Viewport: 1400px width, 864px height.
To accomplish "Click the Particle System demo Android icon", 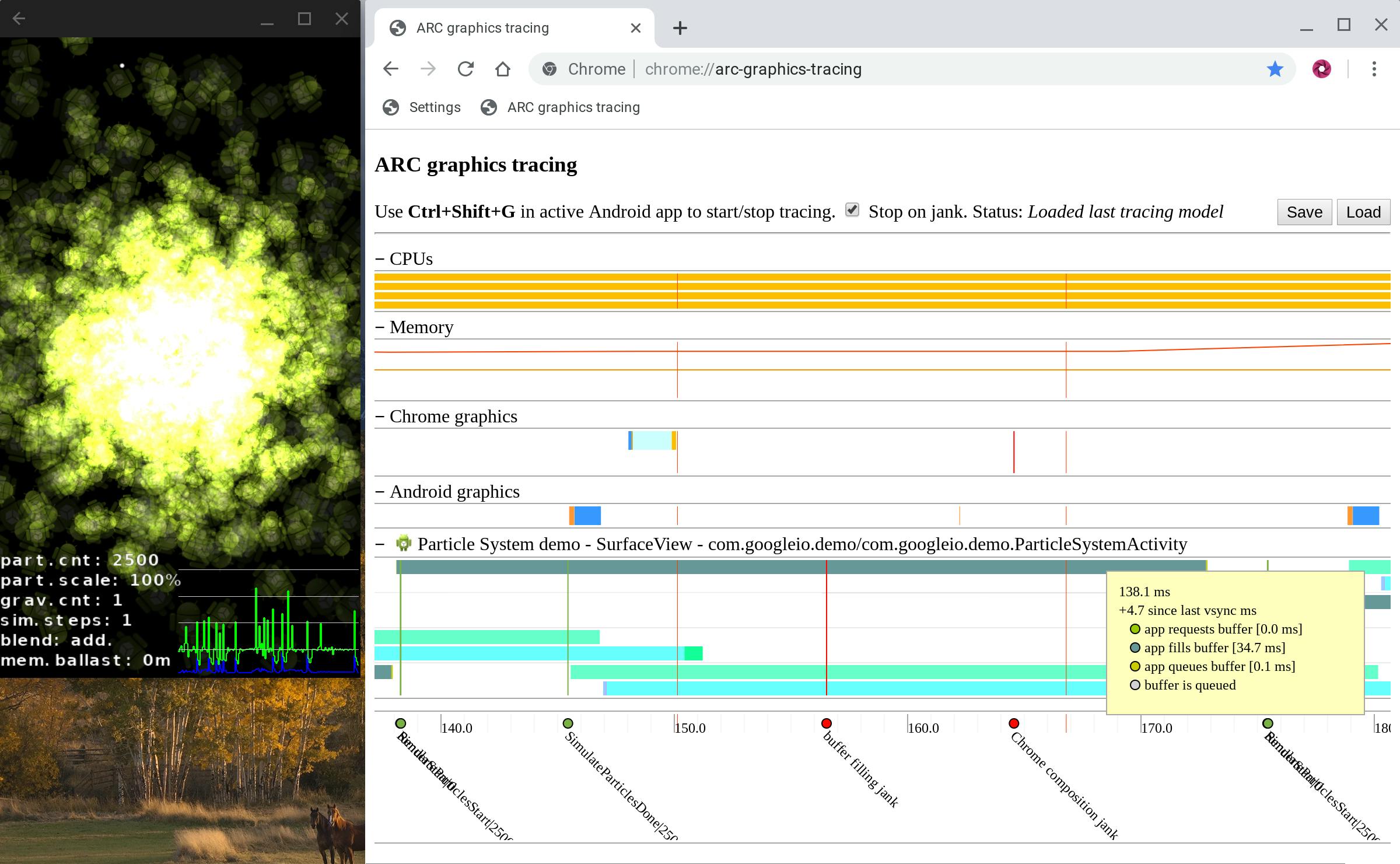I will (403, 544).
